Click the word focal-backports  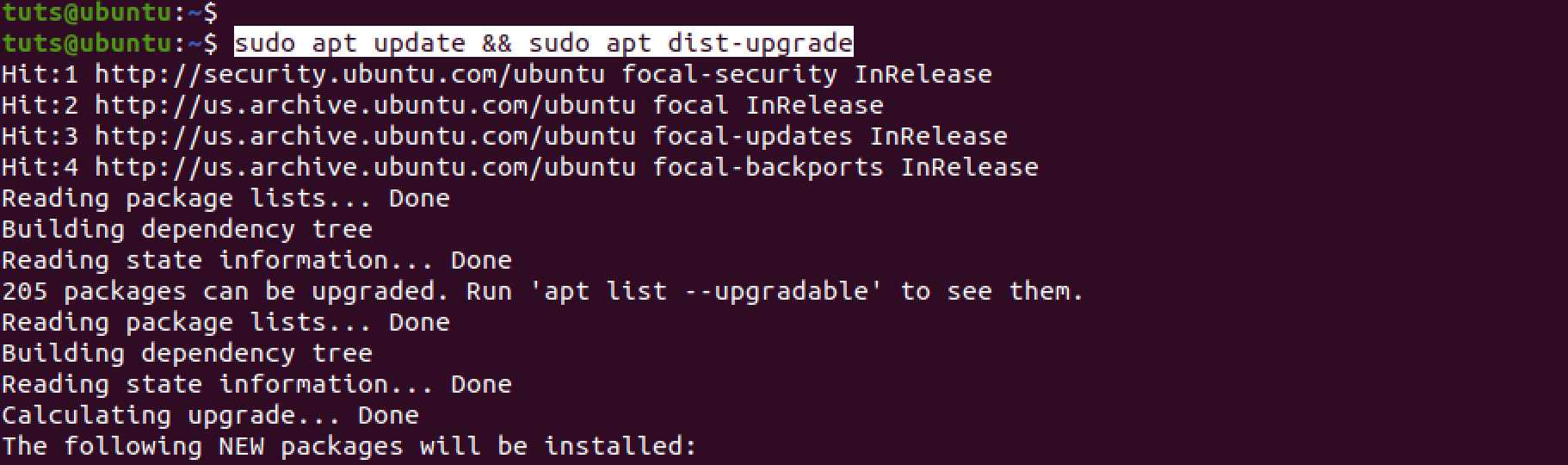point(768,167)
